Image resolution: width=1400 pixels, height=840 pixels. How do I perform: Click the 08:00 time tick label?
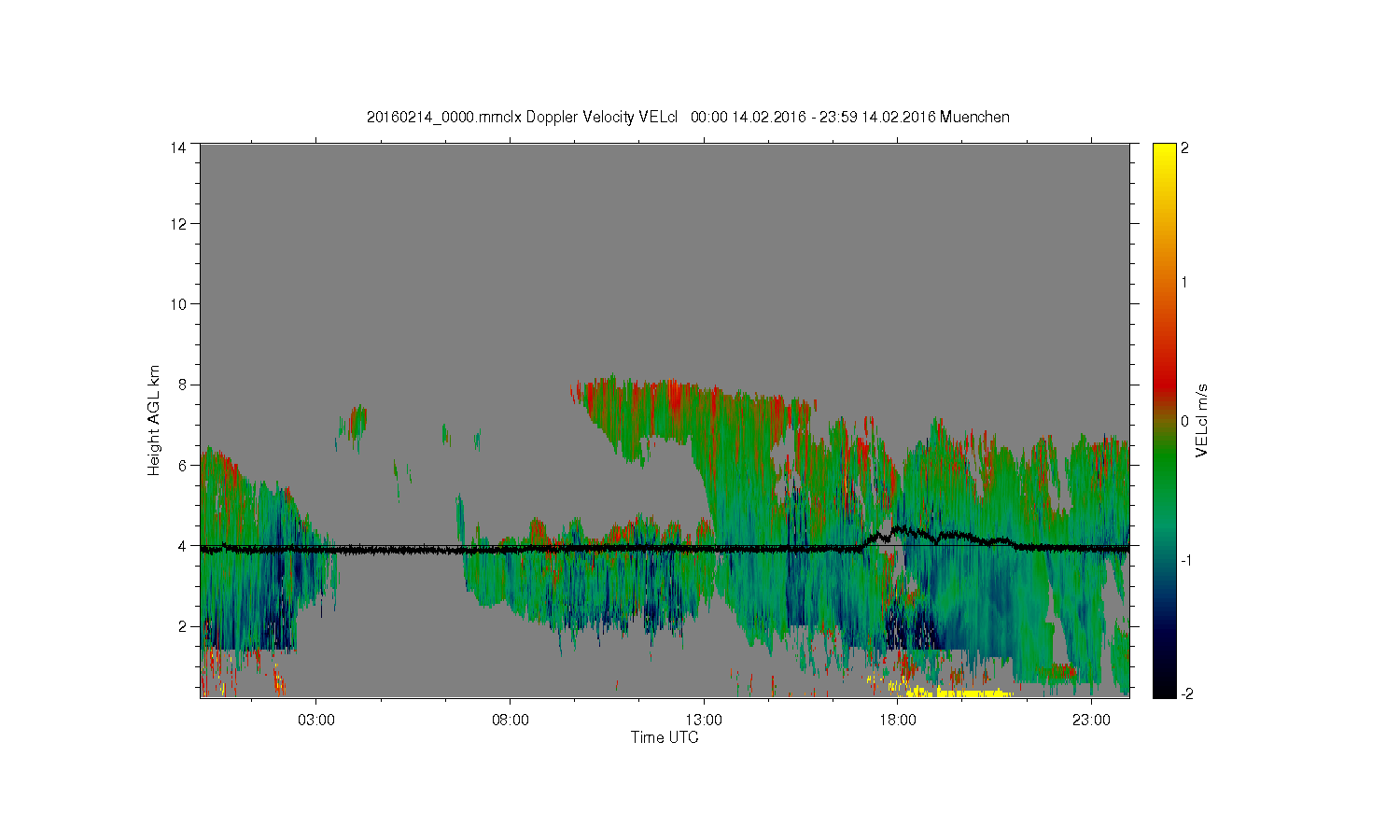[x=511, y=721]
